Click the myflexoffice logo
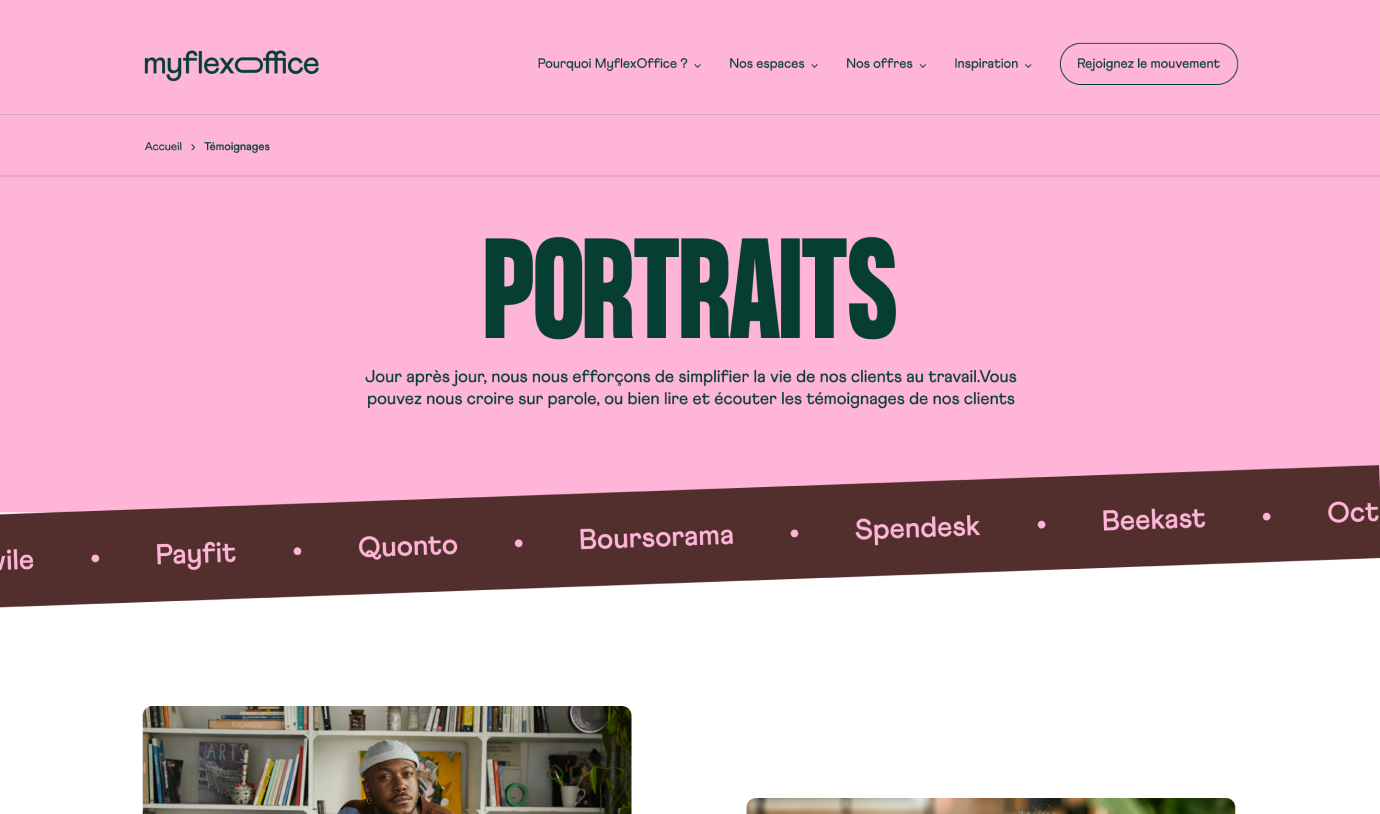Screen dimensions: 1380x814 click(232, 65)
